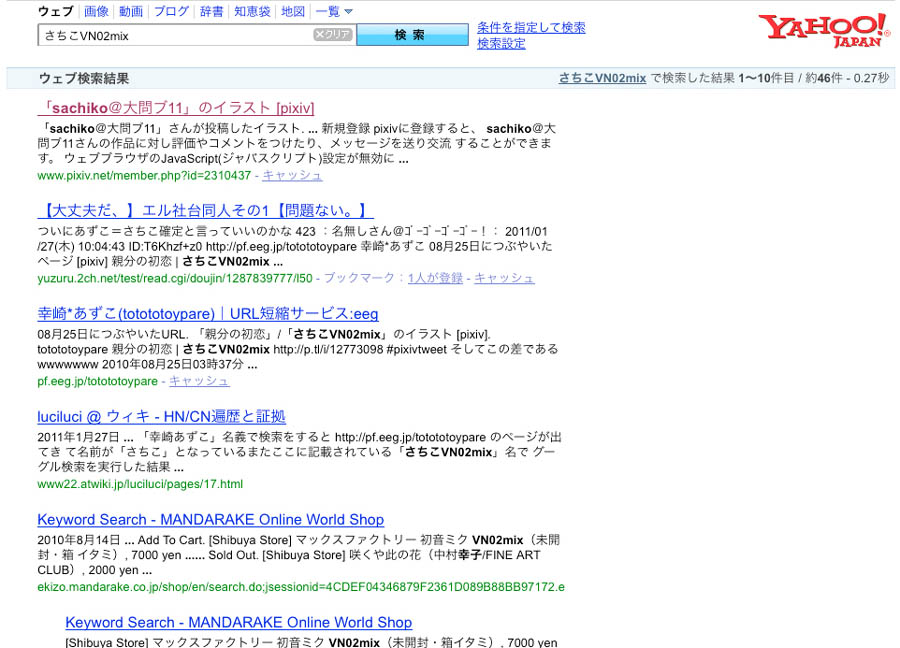Open the エル社台同人その1 result link
The height and width of the screenshot is (648, 900).
point(205,211)
